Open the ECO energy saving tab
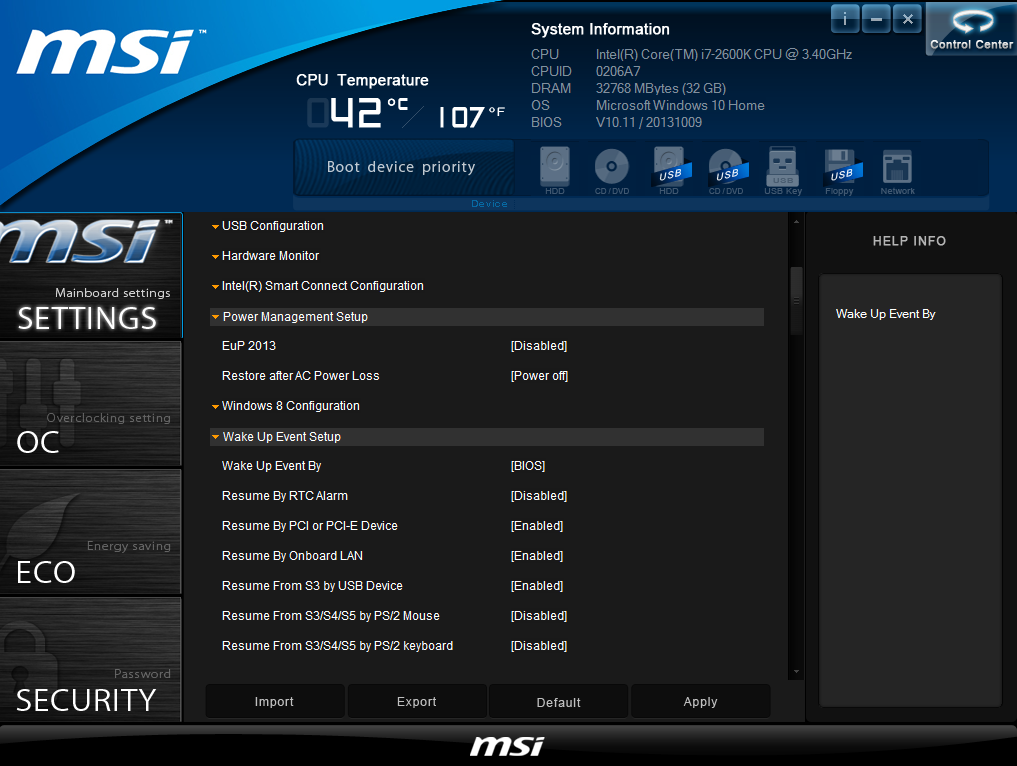The width and height of the screenshot is (1017, 766). pyautogui.click(x=91, y=532)
